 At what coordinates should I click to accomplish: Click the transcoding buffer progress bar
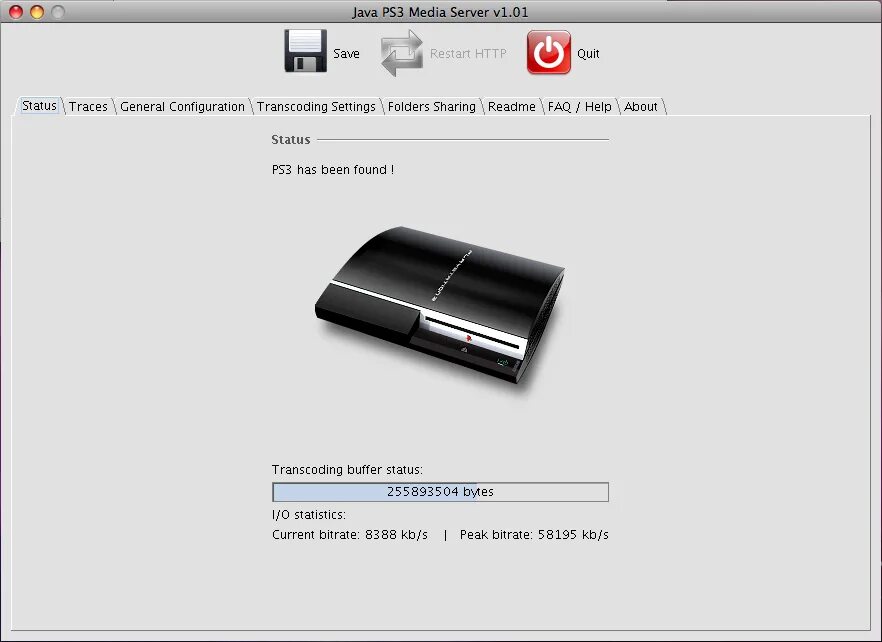pyautogui.click(x=440, y=492)
